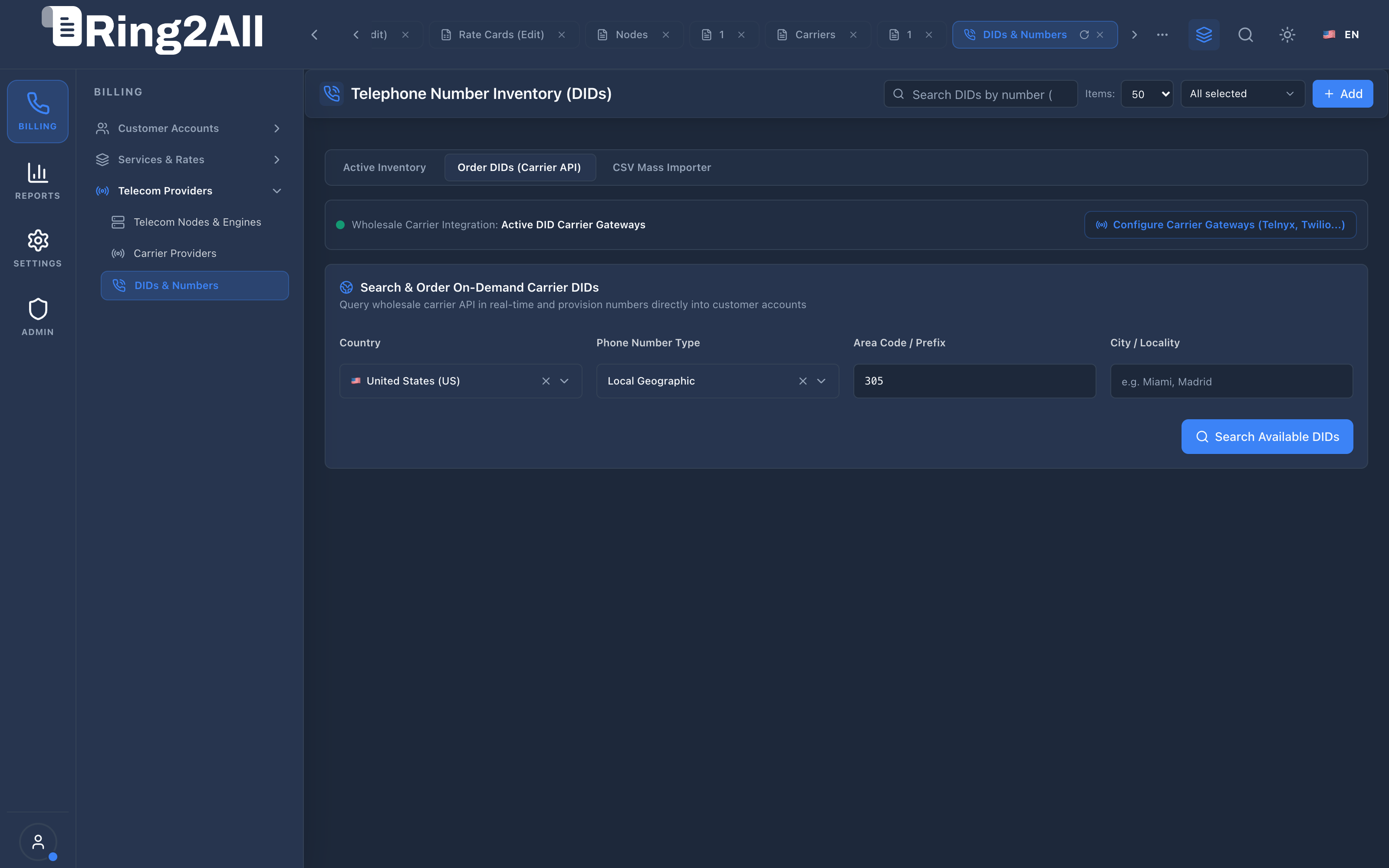Click the globe icon by Search & Order heading

tap(346, 287)
